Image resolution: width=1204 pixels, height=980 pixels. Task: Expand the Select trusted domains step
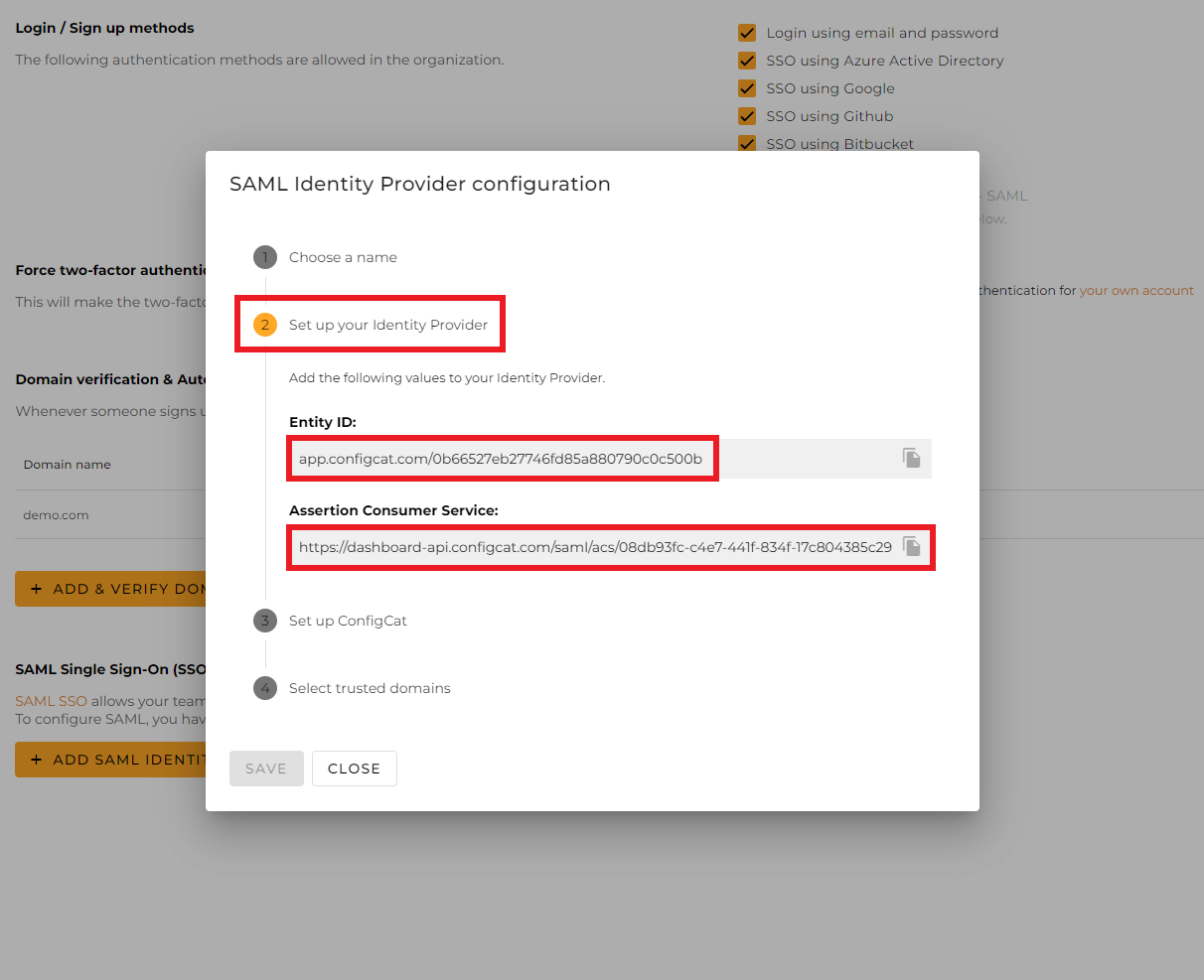[x=369, y=687]
